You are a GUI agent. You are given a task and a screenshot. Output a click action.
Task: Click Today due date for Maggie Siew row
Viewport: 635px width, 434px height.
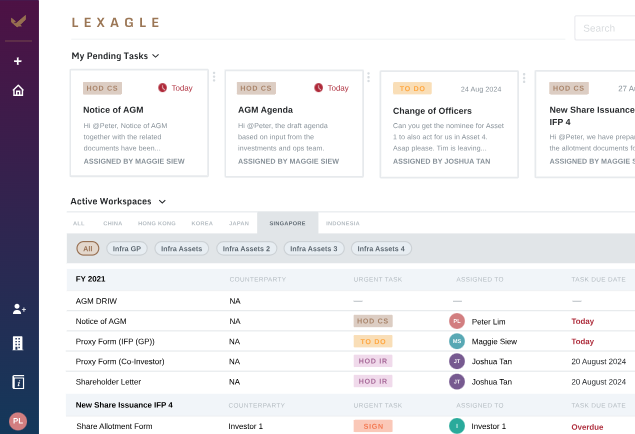(x=582, y=342)
